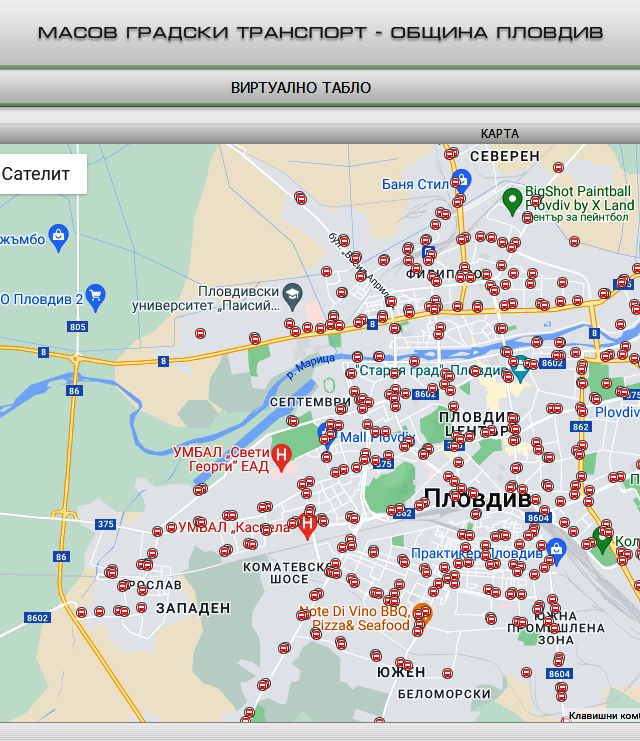Click the bus stop left of УМБАЛ Каспела label
The height and width of the screenshot is (741, 640).
pos(171,527)
